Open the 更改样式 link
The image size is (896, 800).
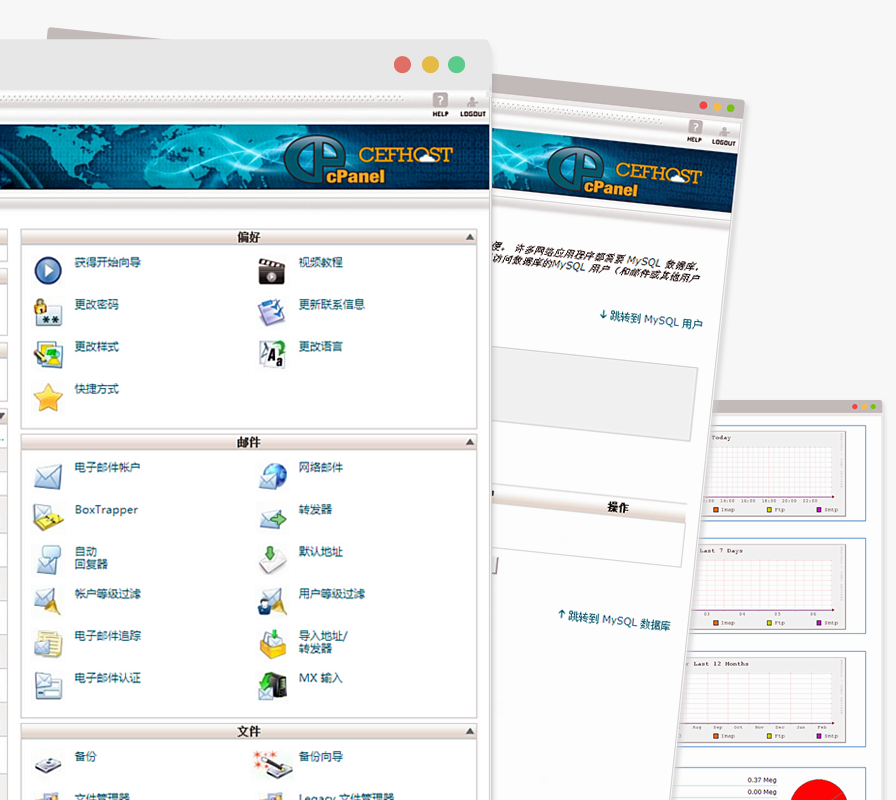point(97,347)
